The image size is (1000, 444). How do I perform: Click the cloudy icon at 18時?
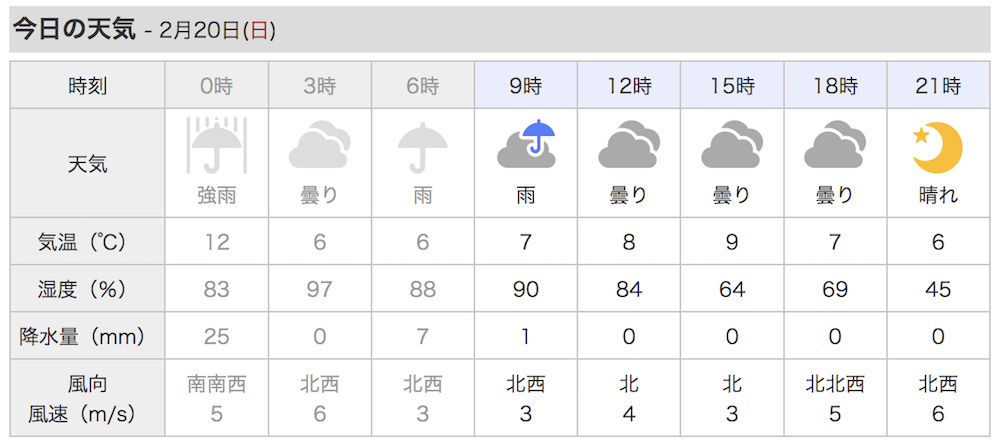835,147
